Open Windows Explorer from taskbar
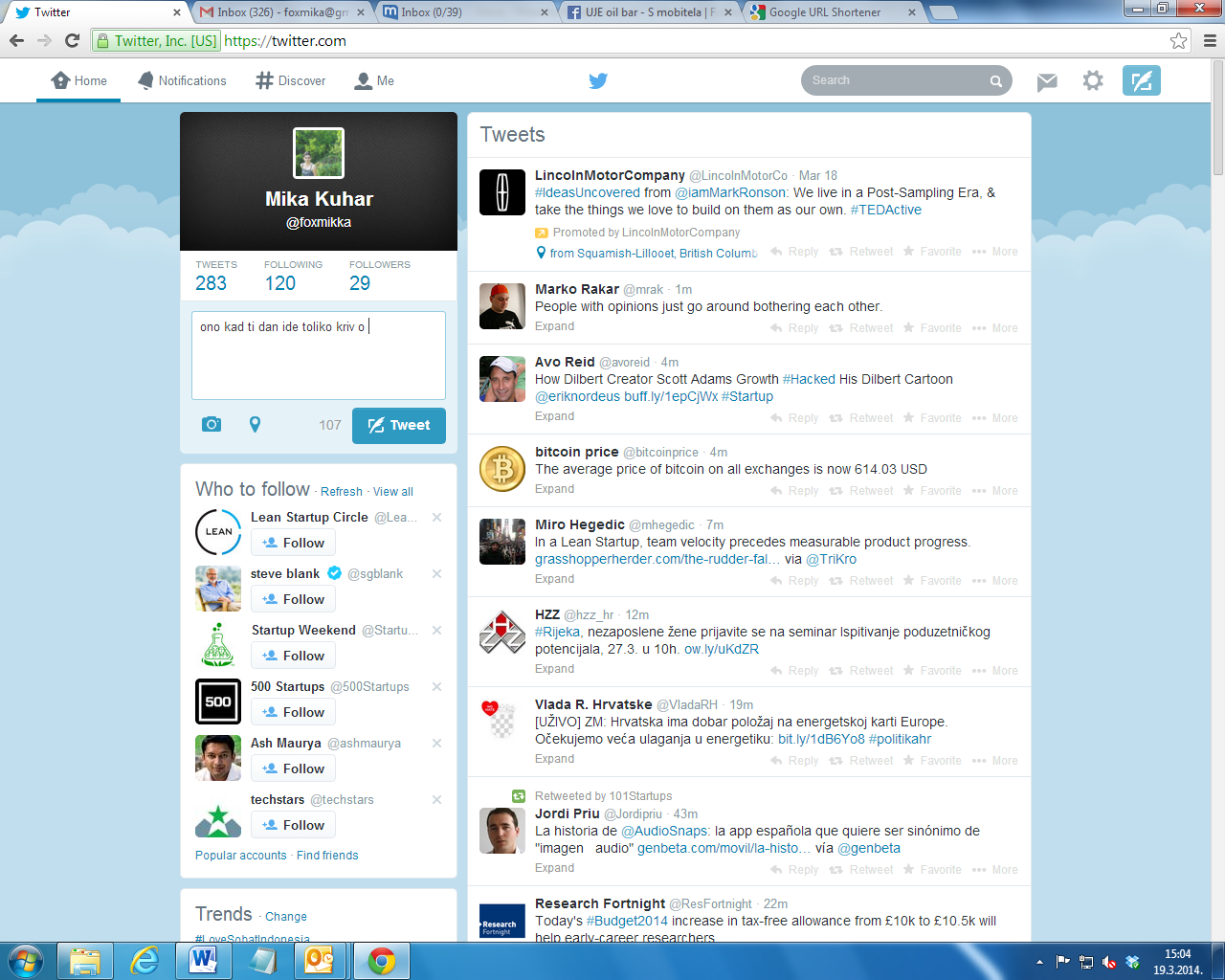 (x=85, y=960)
